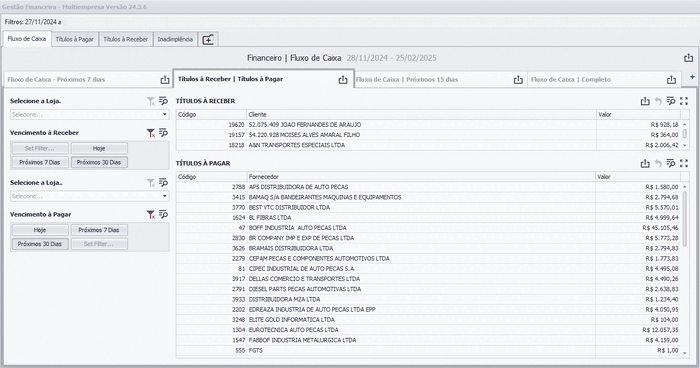
Task: Inspect data of Títulos à Pagar grid
Action: pos(671,163)
